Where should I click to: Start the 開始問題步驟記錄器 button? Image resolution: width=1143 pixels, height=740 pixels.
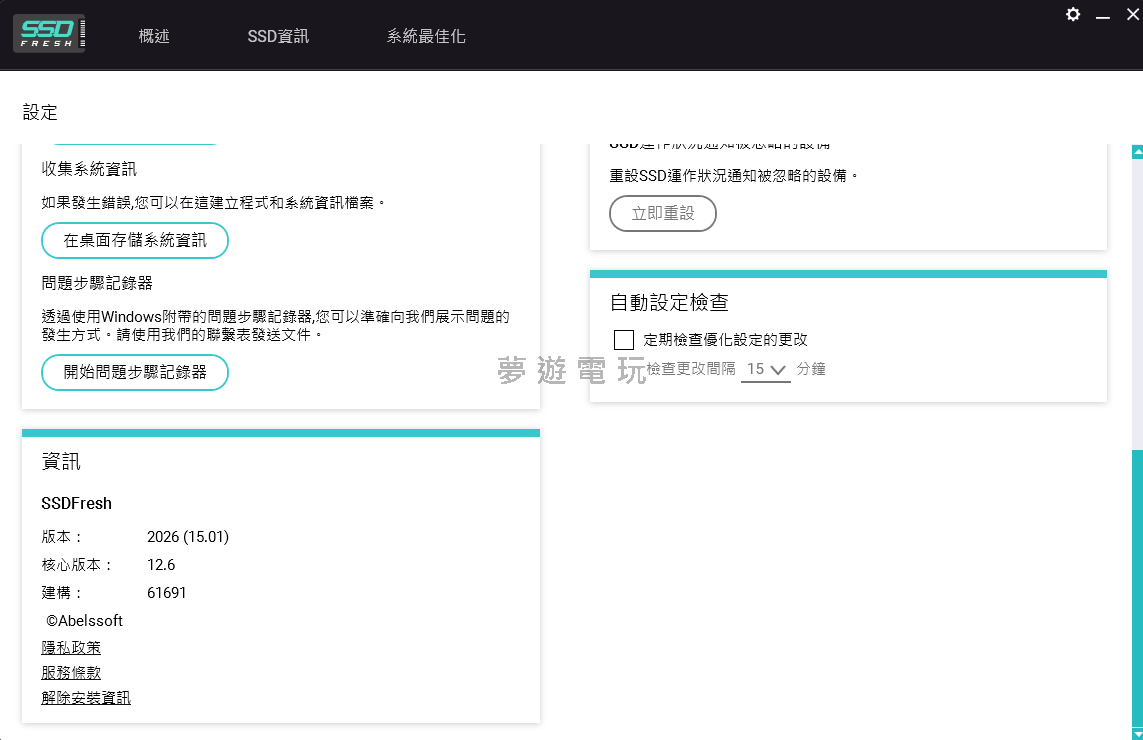coord(135,372)
